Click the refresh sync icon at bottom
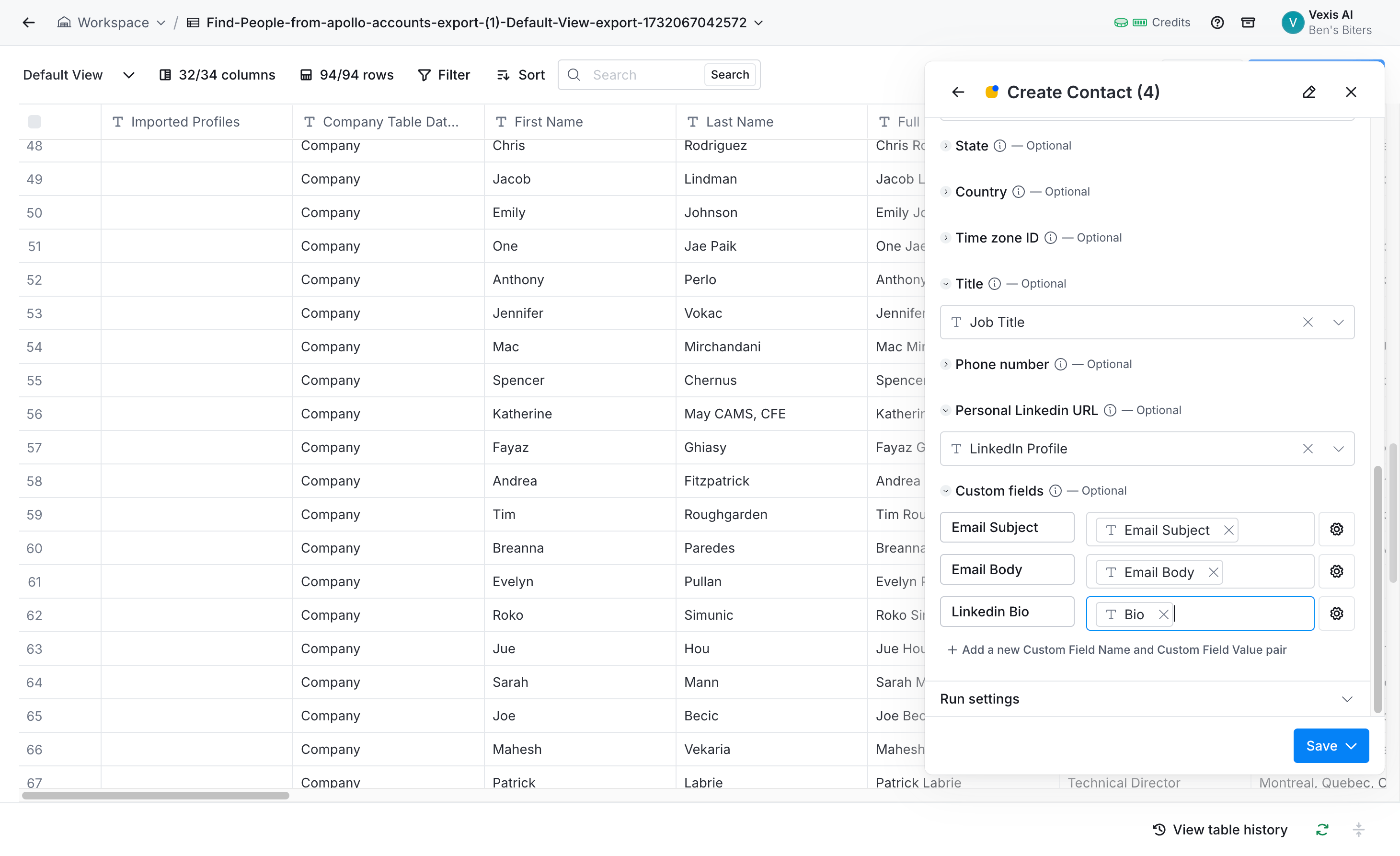Image resolution: width=1400 pixels, height=856 pixels. point(1322,830)
